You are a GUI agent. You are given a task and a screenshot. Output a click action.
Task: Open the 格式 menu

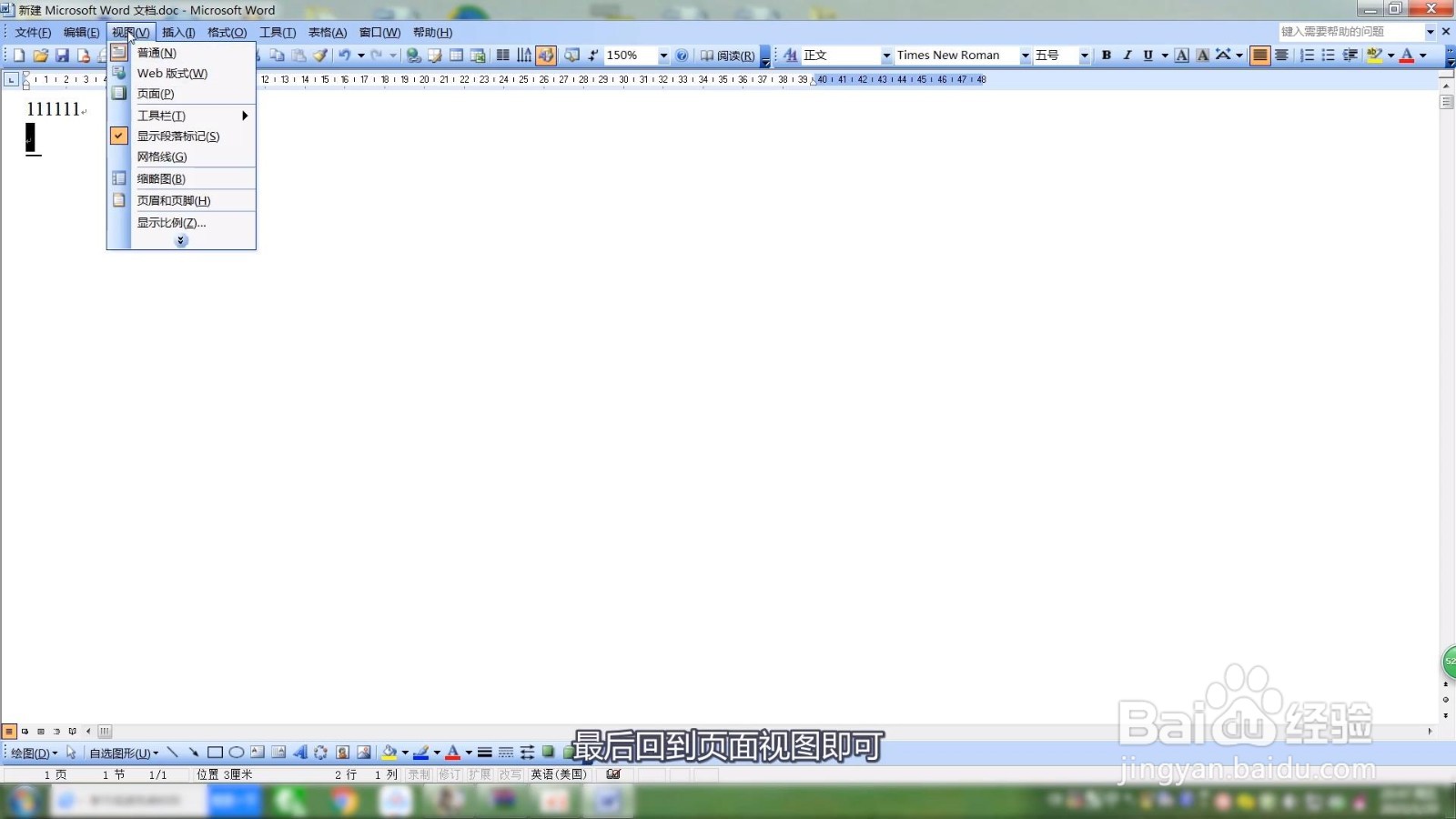[227, 32]
